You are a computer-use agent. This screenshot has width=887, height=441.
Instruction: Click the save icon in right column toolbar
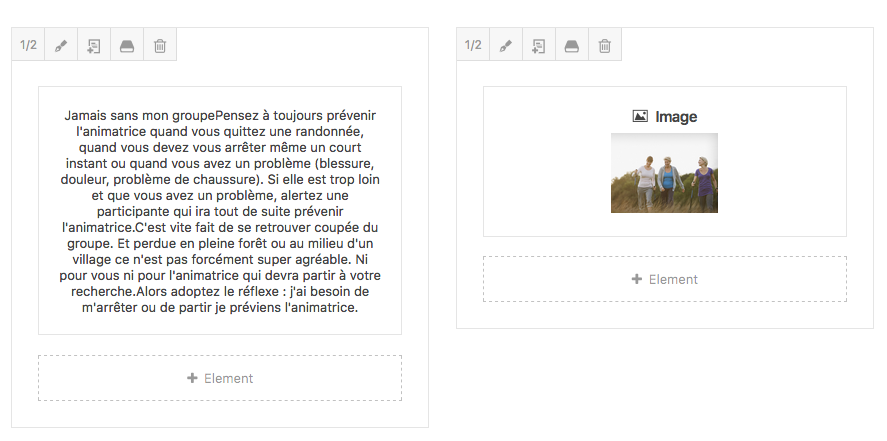[x=572, y=46]
